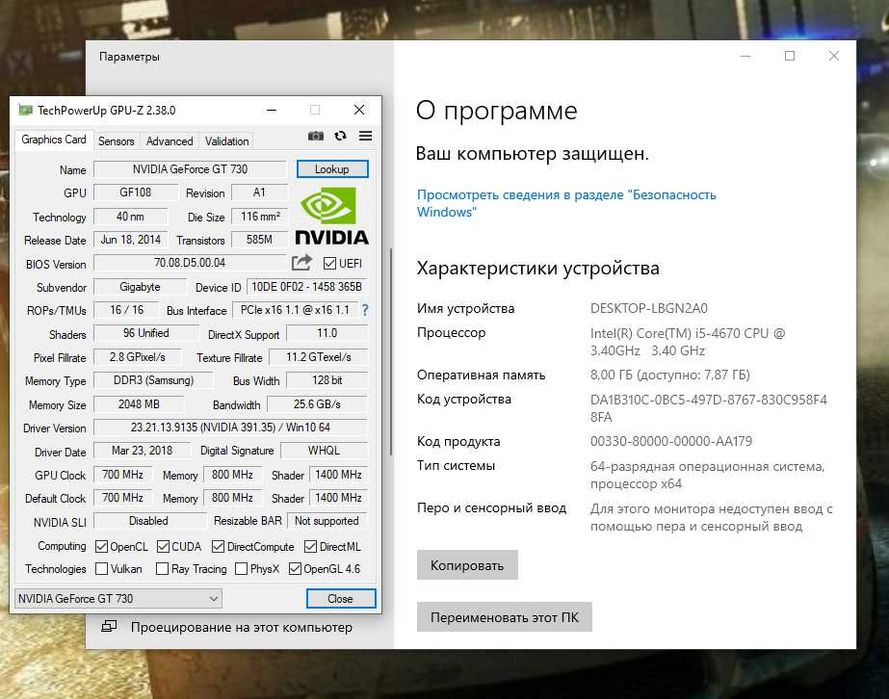Click the DDR3 (Samsung) memory type value
The width and height of the screenshot is (889, 699).
coord(153,380)
